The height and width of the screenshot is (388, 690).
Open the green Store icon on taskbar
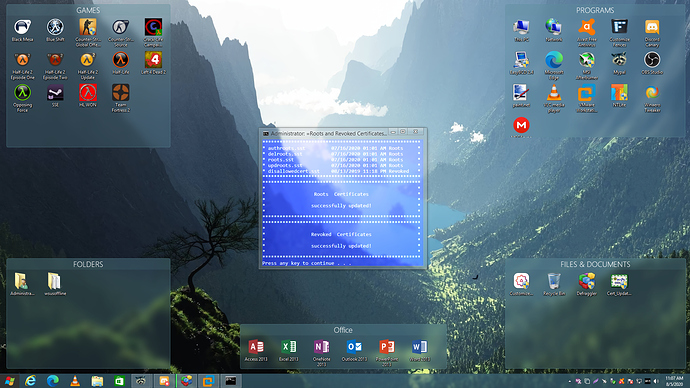119,381
